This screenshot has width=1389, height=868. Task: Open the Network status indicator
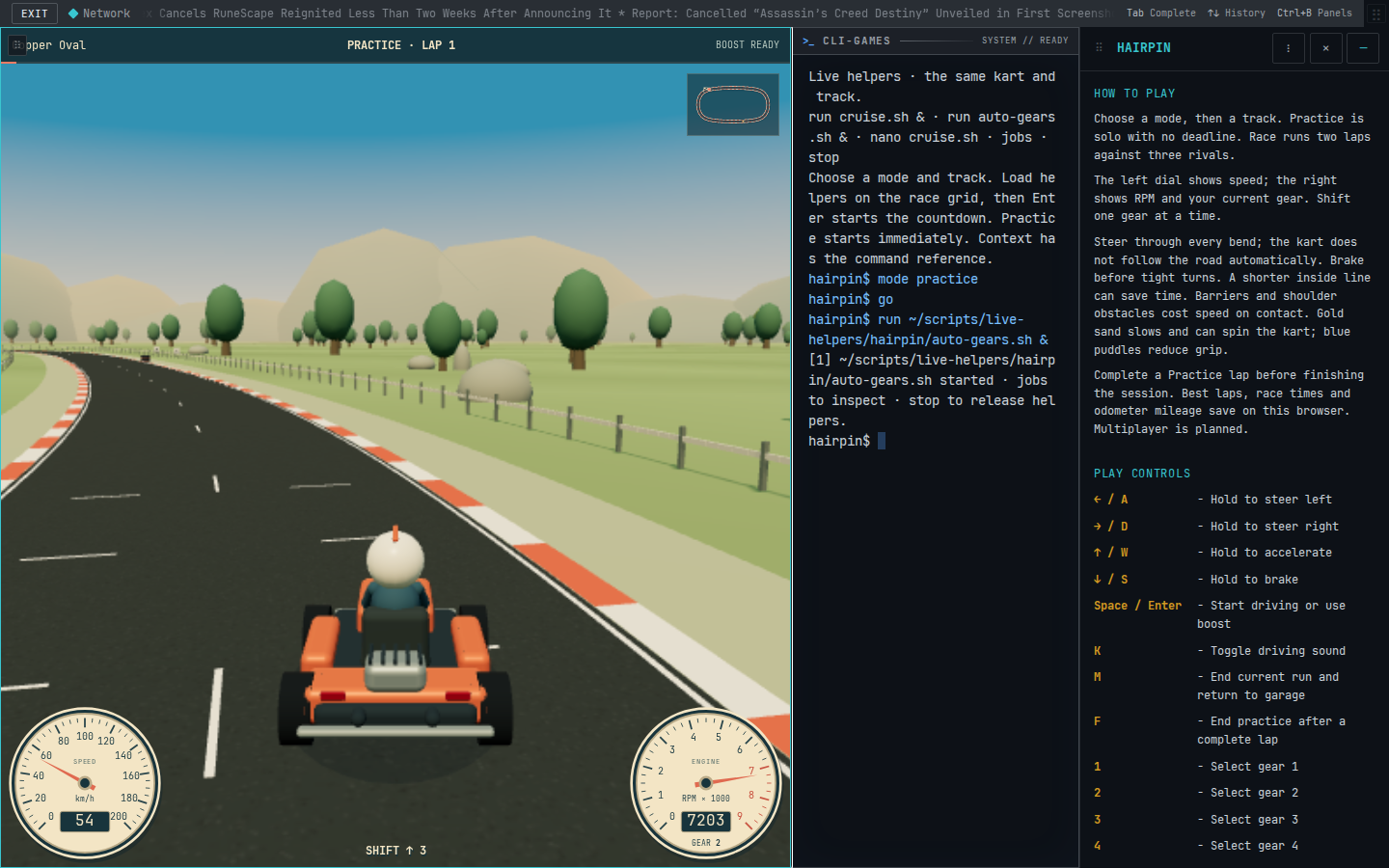pyautogui.click(x=98, y=14)
